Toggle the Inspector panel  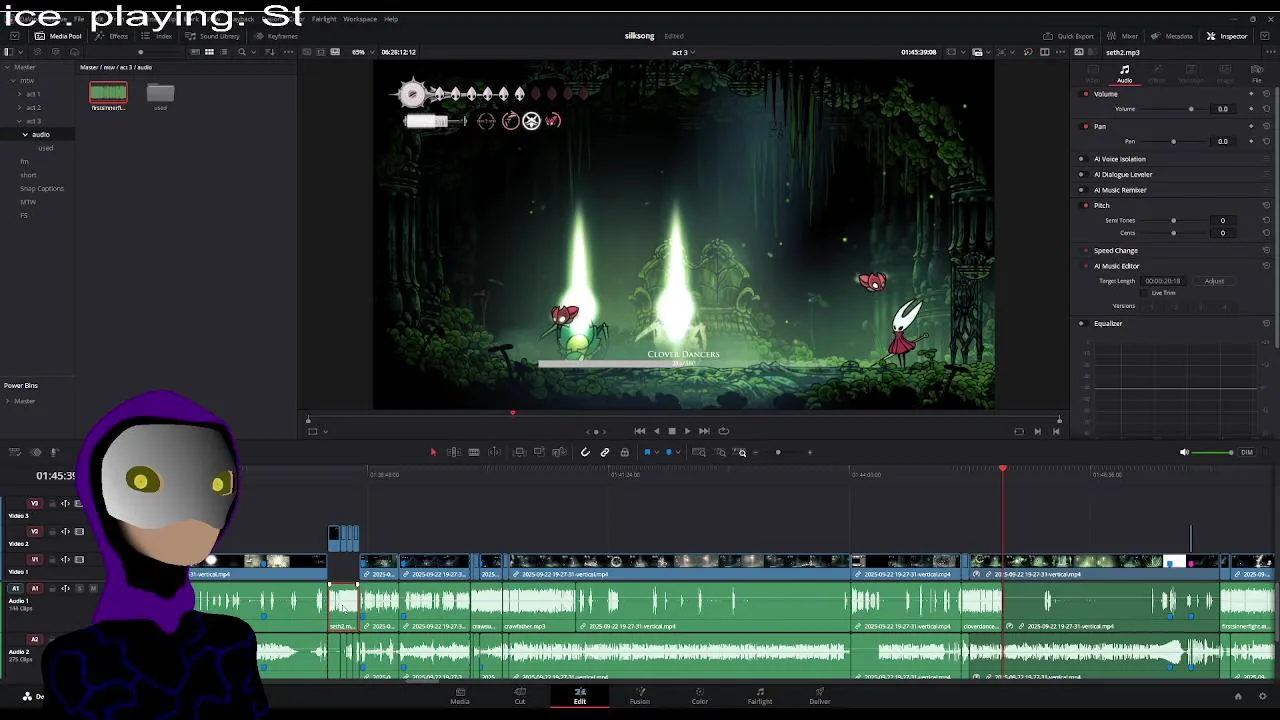coord(1227,36)
